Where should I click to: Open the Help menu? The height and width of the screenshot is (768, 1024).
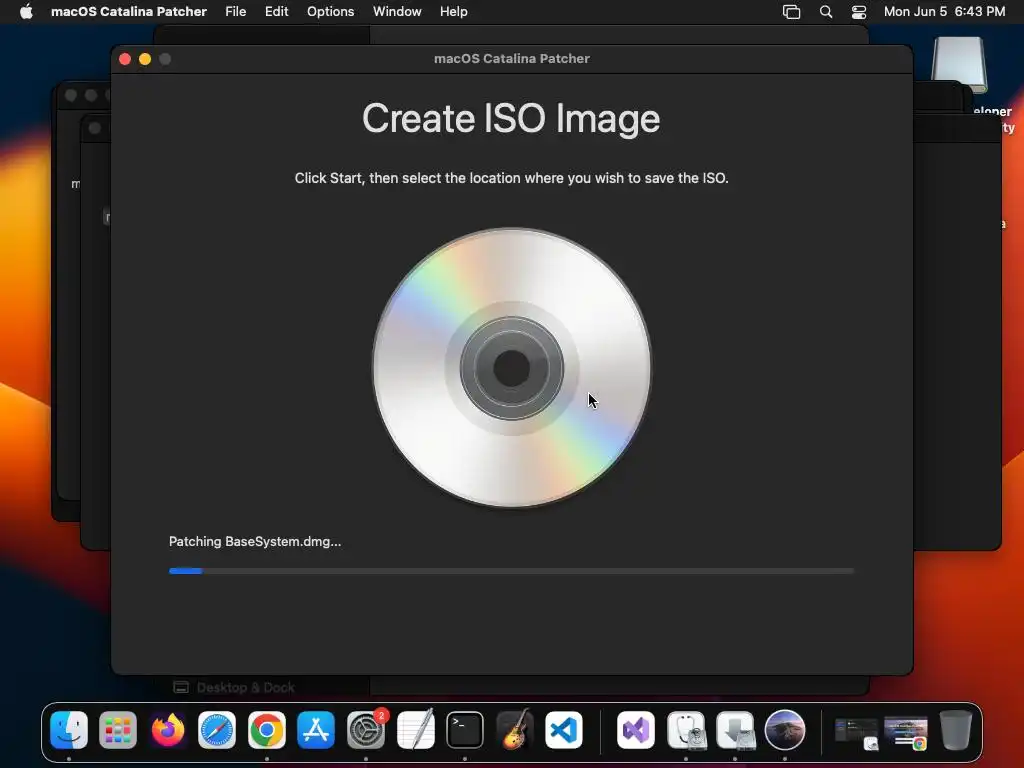[453, 12]
